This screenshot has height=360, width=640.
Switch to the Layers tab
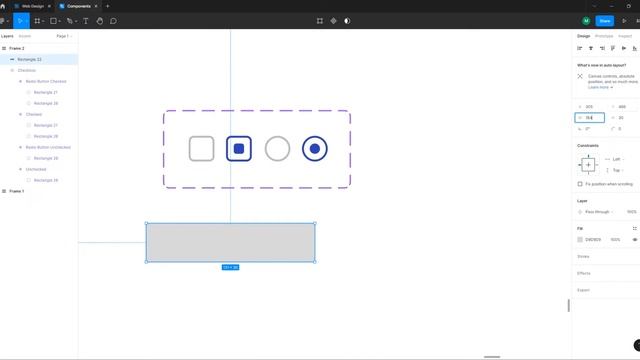tap(7, 36)
